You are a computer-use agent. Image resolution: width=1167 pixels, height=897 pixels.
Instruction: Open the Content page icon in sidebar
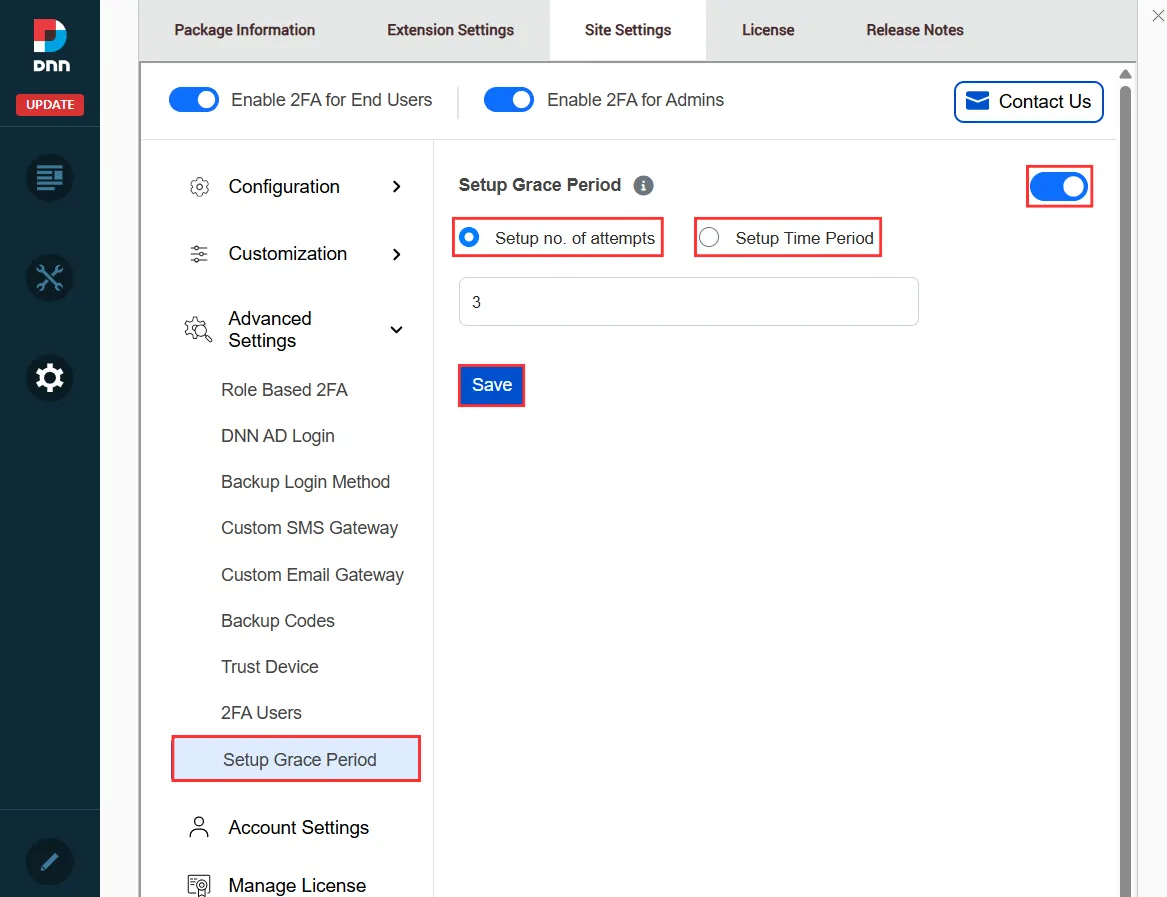pyautogui.click(x=49, y=178)
